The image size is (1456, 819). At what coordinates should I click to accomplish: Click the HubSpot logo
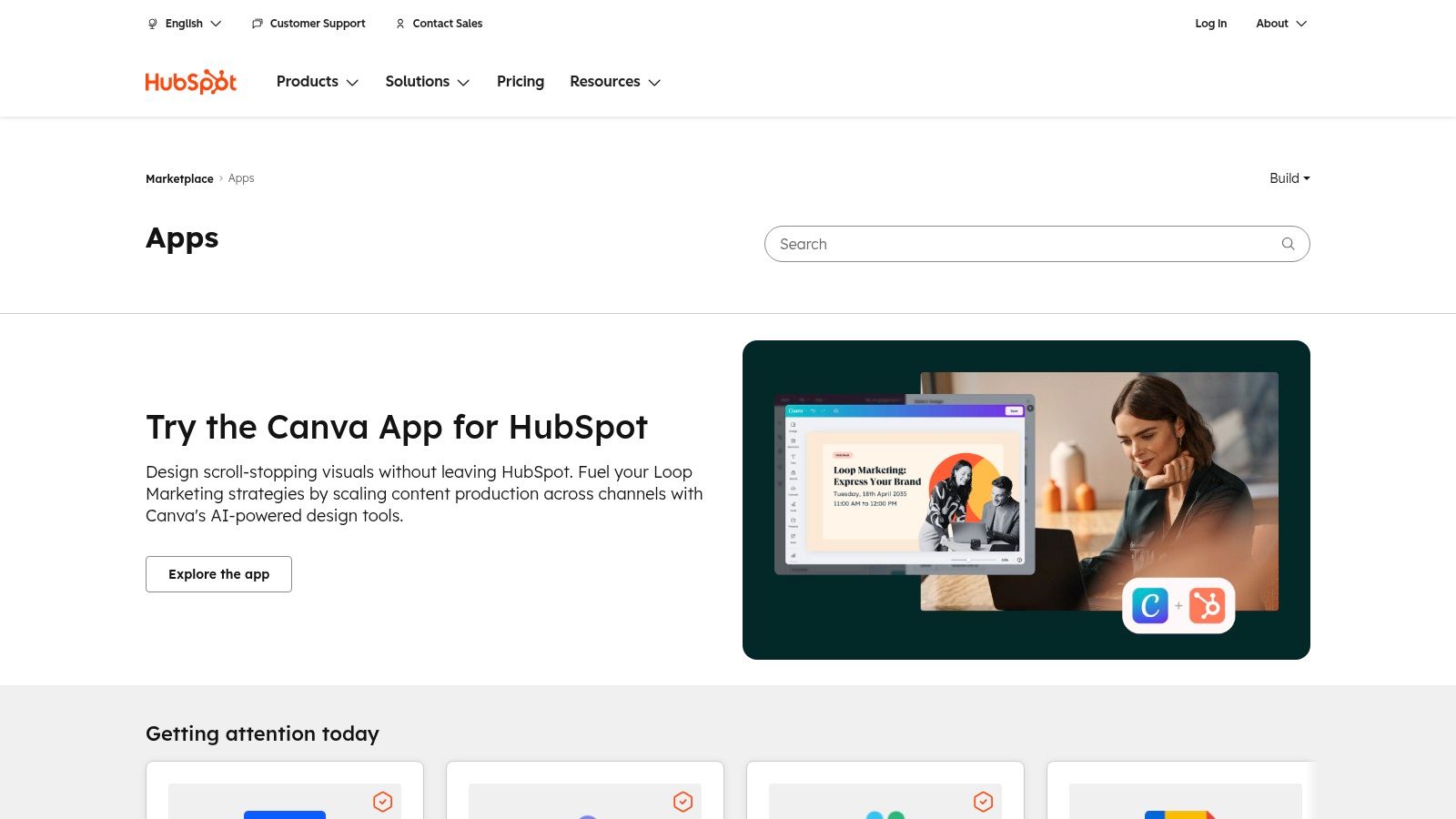click(x=189, y=81)
